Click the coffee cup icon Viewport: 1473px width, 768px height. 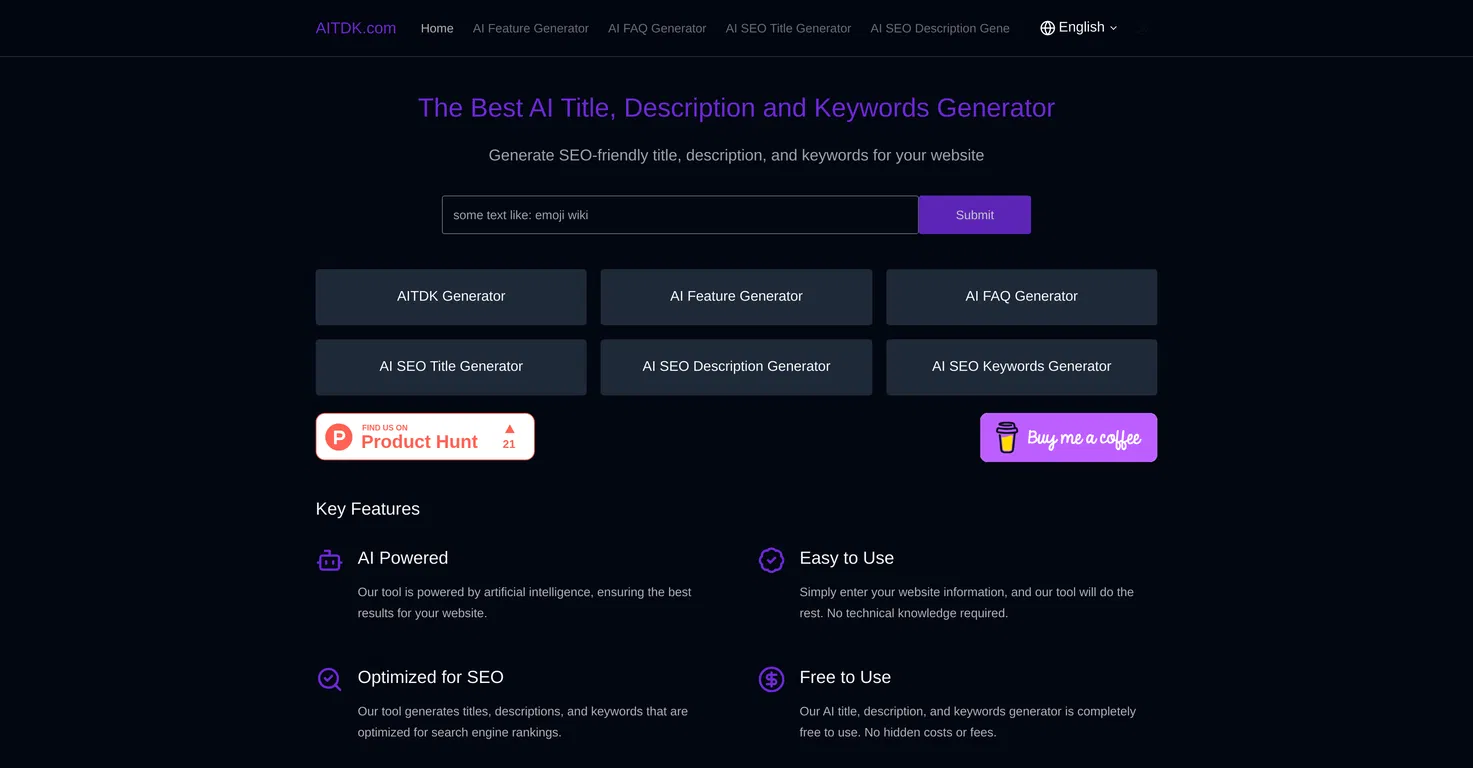tap(1006, 437)
